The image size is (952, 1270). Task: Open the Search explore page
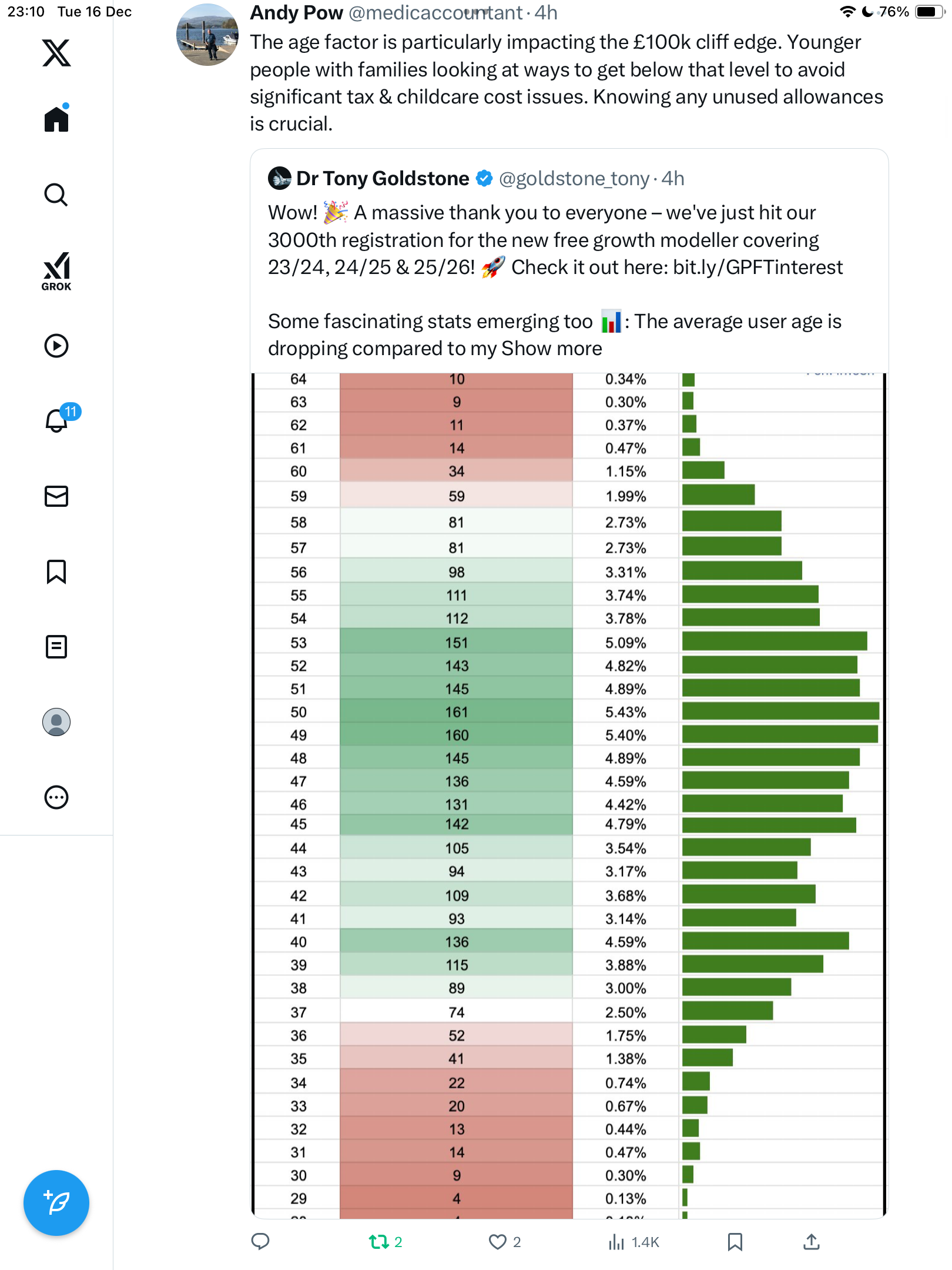coord(56,195)
